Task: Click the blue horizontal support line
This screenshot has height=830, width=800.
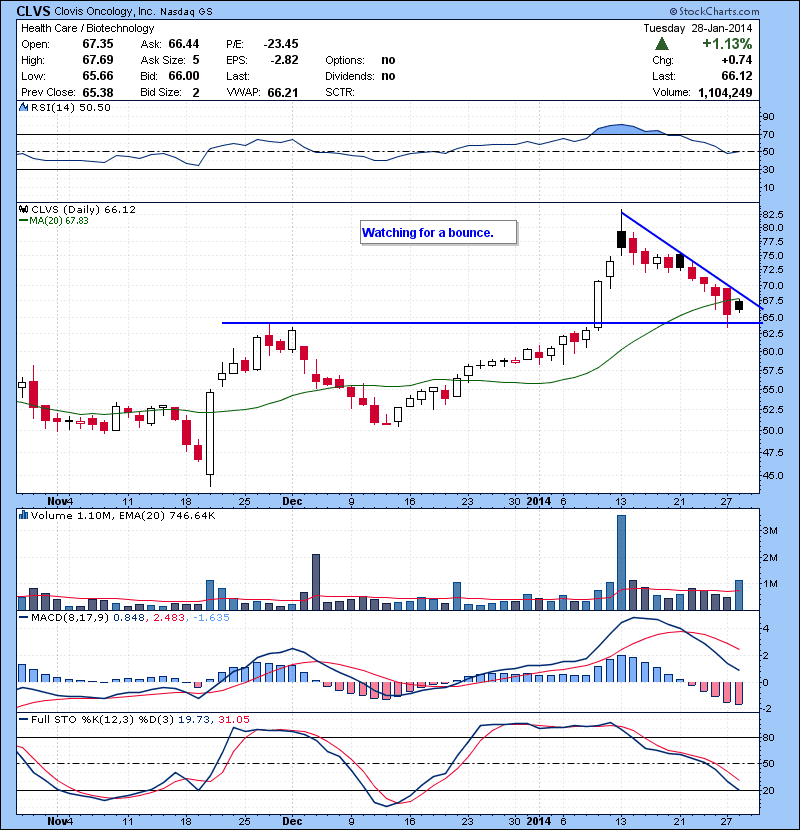Action: [x=491, y=323]
